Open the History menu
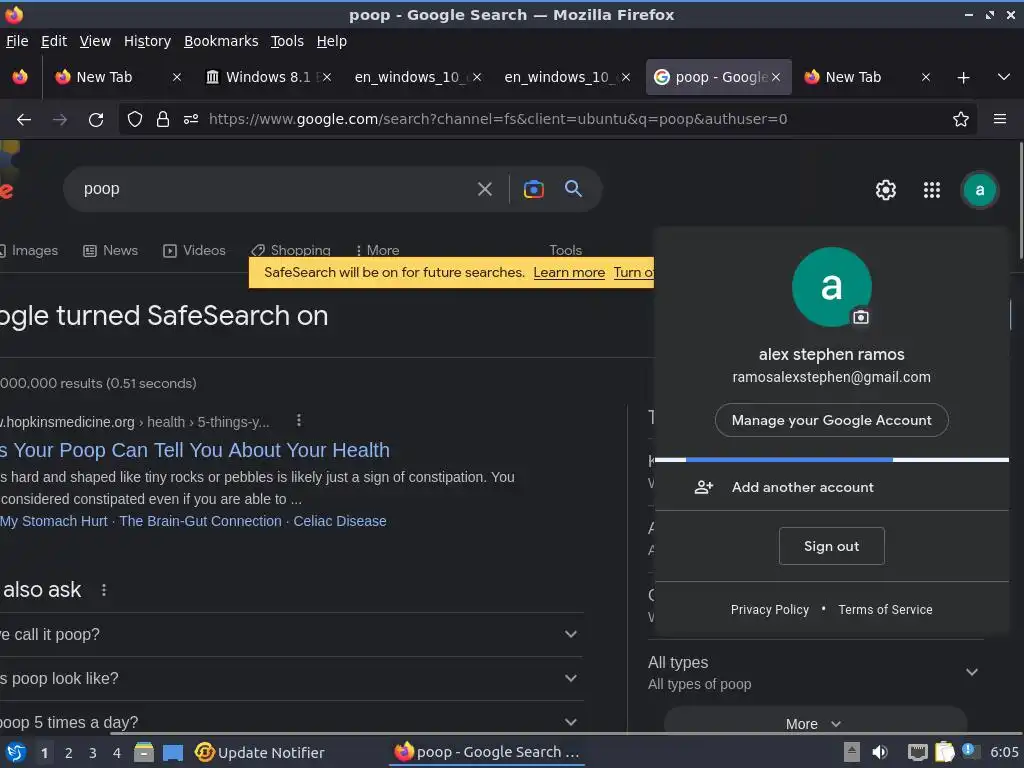This screenshot has height=768, width=1024. pyautogui.click(x=147, y=41)
